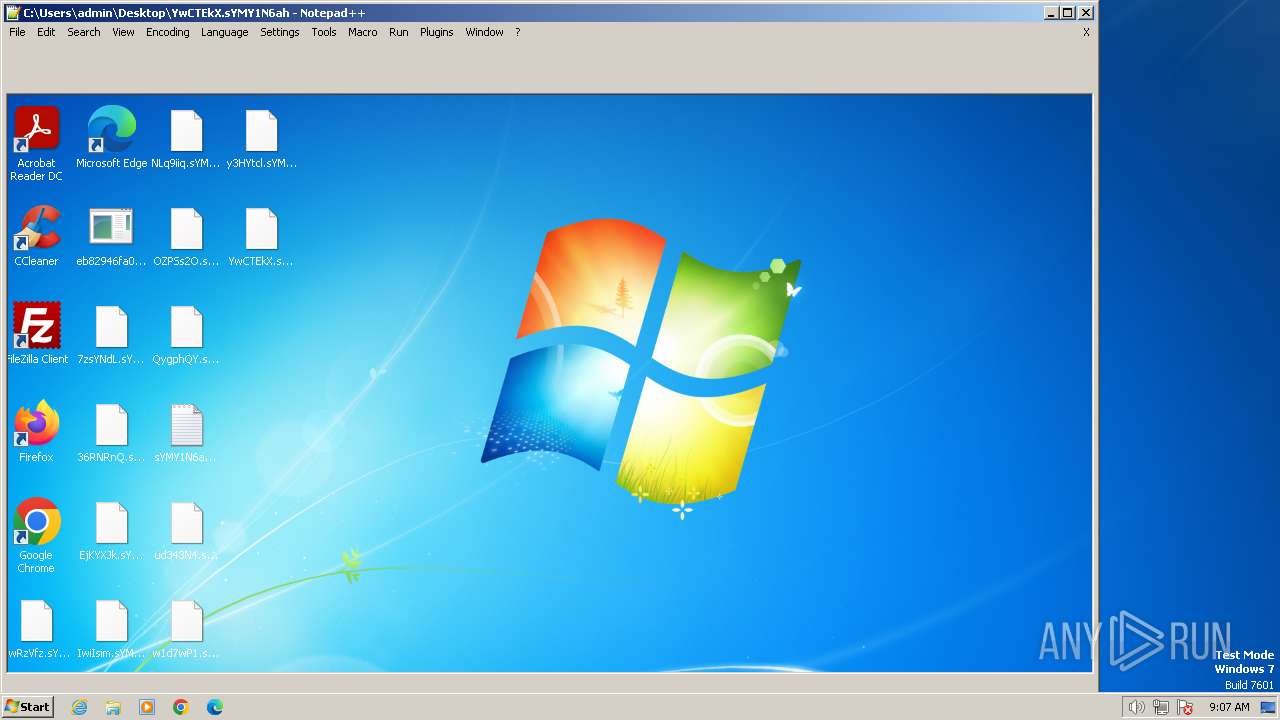Select the FileZilla Client shortcut
Viewport: 1280px width, 720px height.
pyautogui.click(x=36, y=334)
